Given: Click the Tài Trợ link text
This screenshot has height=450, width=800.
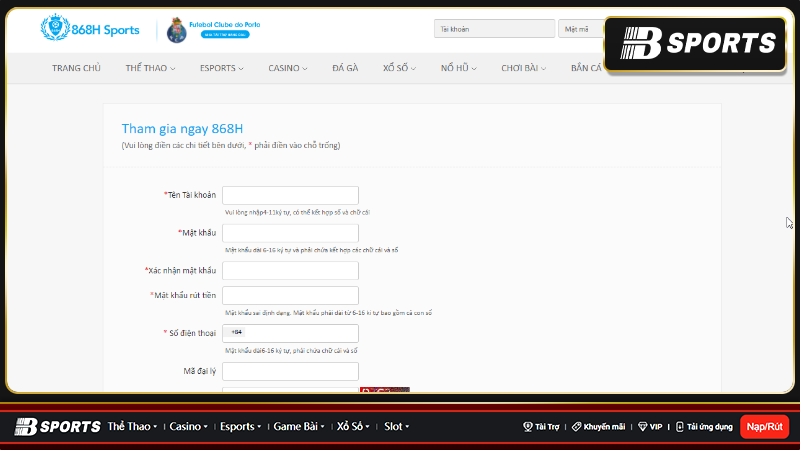Looking at the screenshot, I should (547, 427).
